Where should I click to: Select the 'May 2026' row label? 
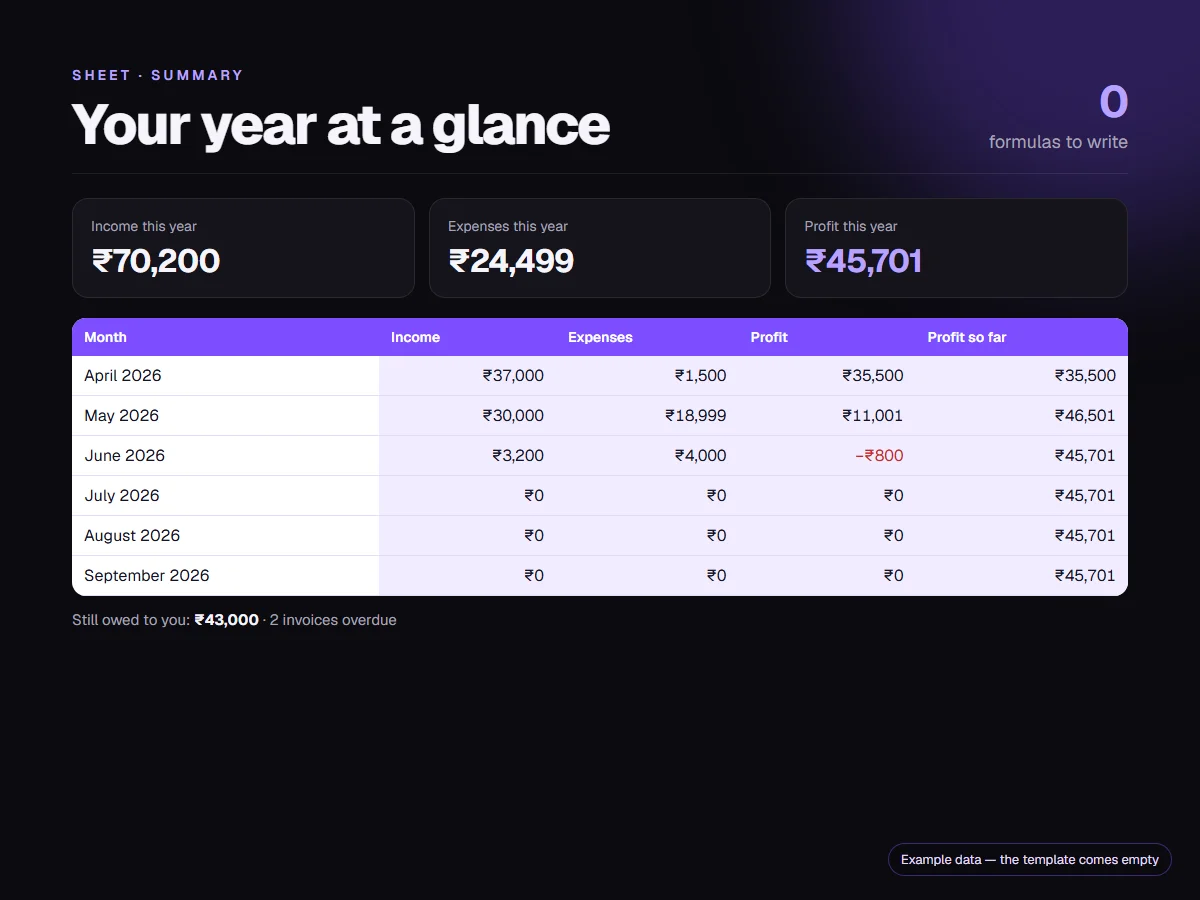pos(121,416)
